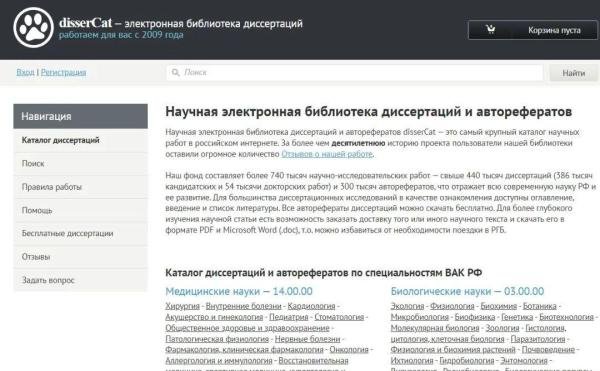Screen dimensions: 600x371
Task: Click the shopping cart icon
Action: click(x=490, y=29)
